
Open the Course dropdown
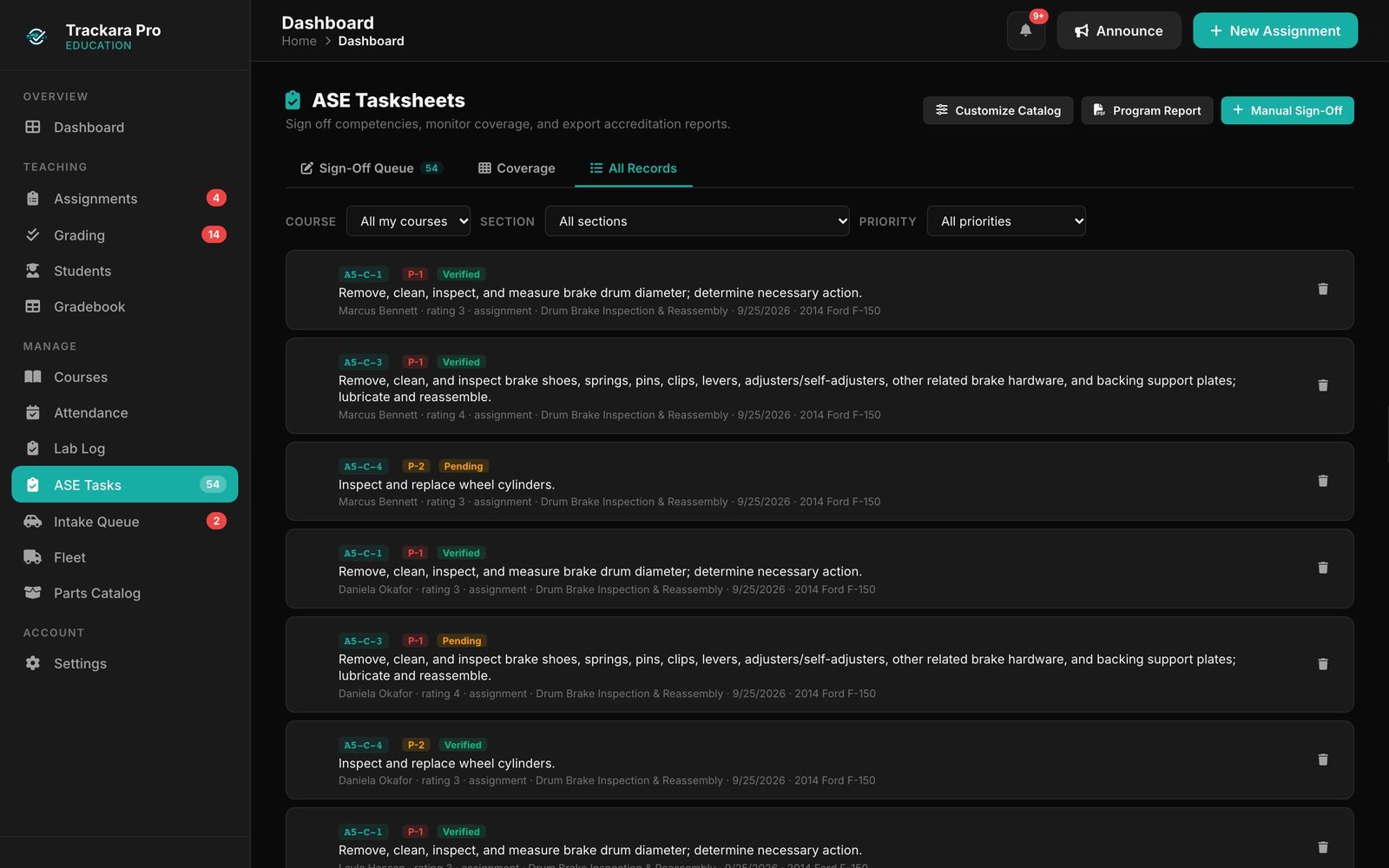tap(408, 221)
